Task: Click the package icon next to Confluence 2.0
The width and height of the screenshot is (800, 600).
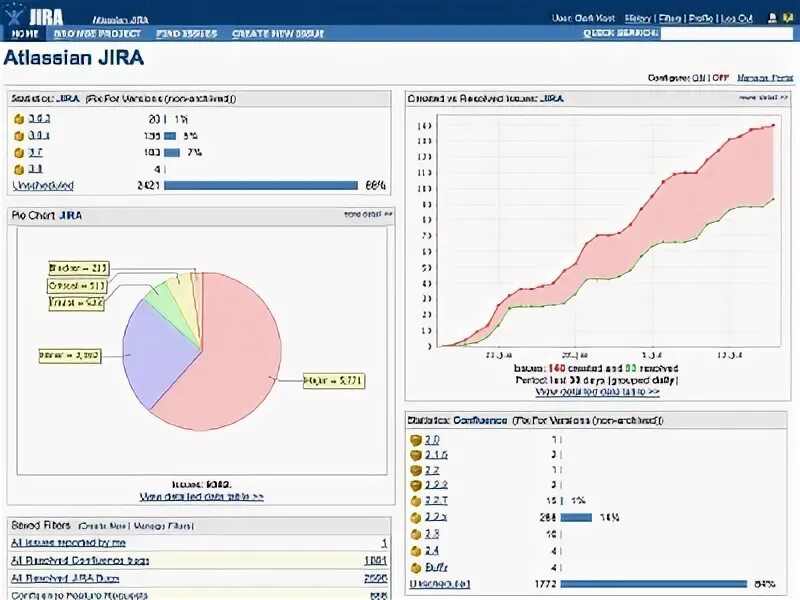Action: pos(416,440)
